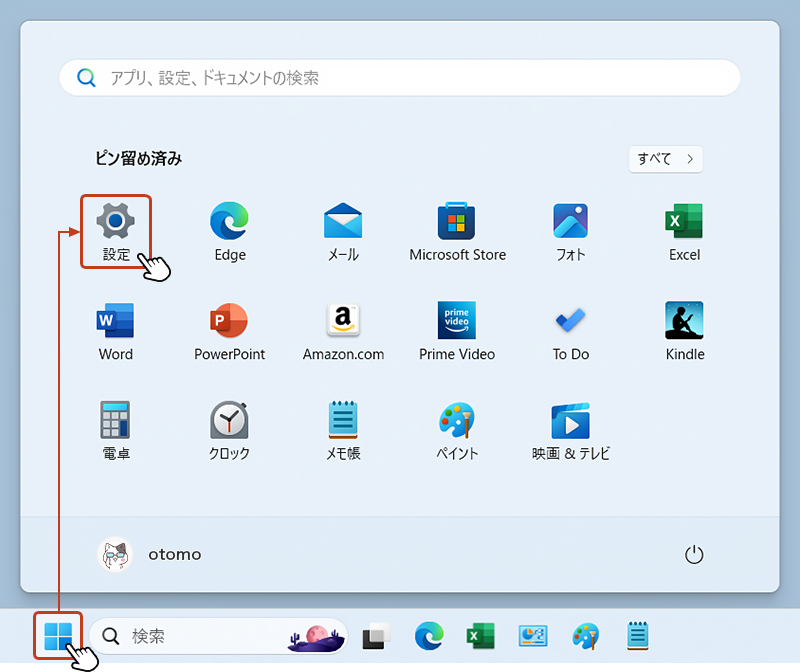Open Excel from pinned apps

pos(684,232)
